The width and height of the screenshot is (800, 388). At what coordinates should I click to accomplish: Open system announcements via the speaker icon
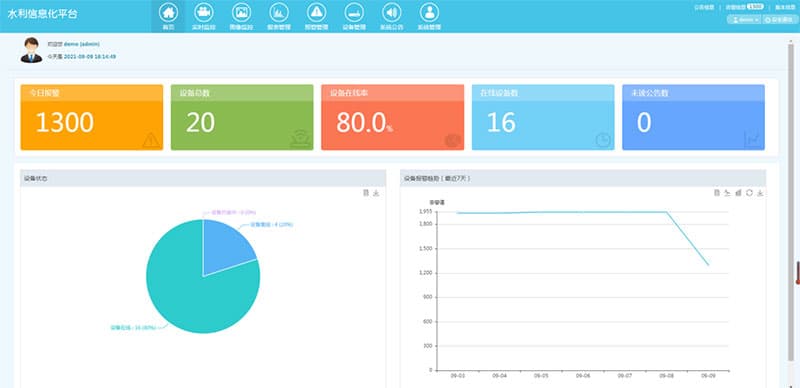tap(391, 12)
